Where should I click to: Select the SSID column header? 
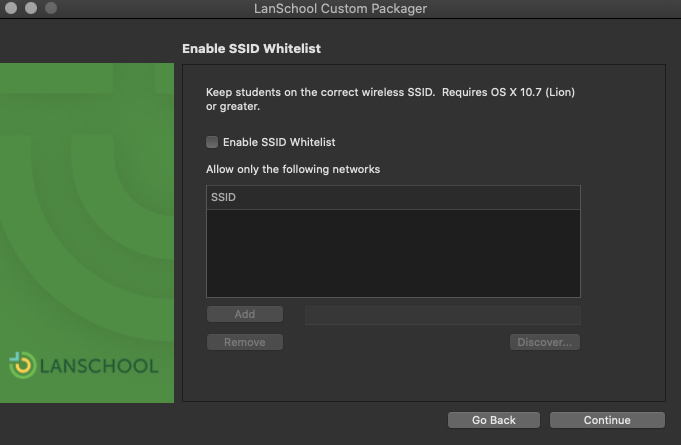pos(393,198)
